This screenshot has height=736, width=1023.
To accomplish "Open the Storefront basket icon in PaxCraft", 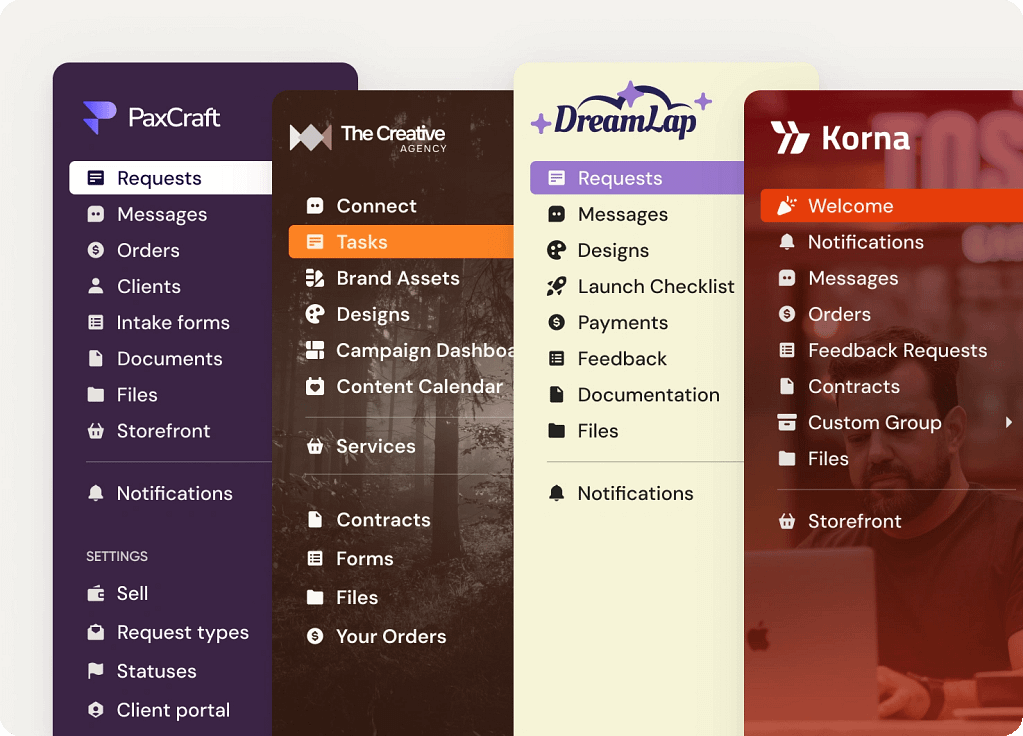I will (96, 431).
